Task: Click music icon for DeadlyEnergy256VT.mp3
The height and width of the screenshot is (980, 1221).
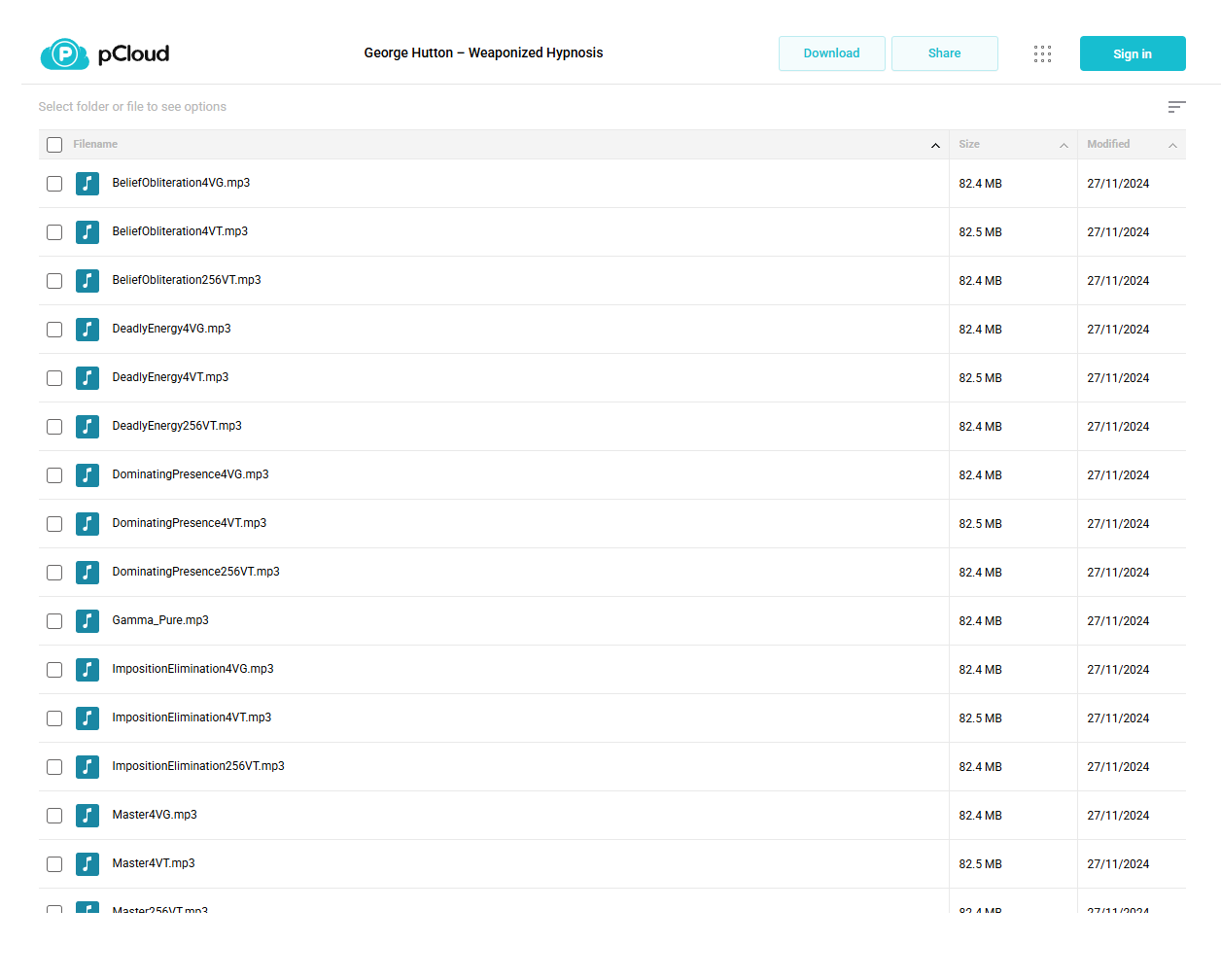Action: coord(87,426)
